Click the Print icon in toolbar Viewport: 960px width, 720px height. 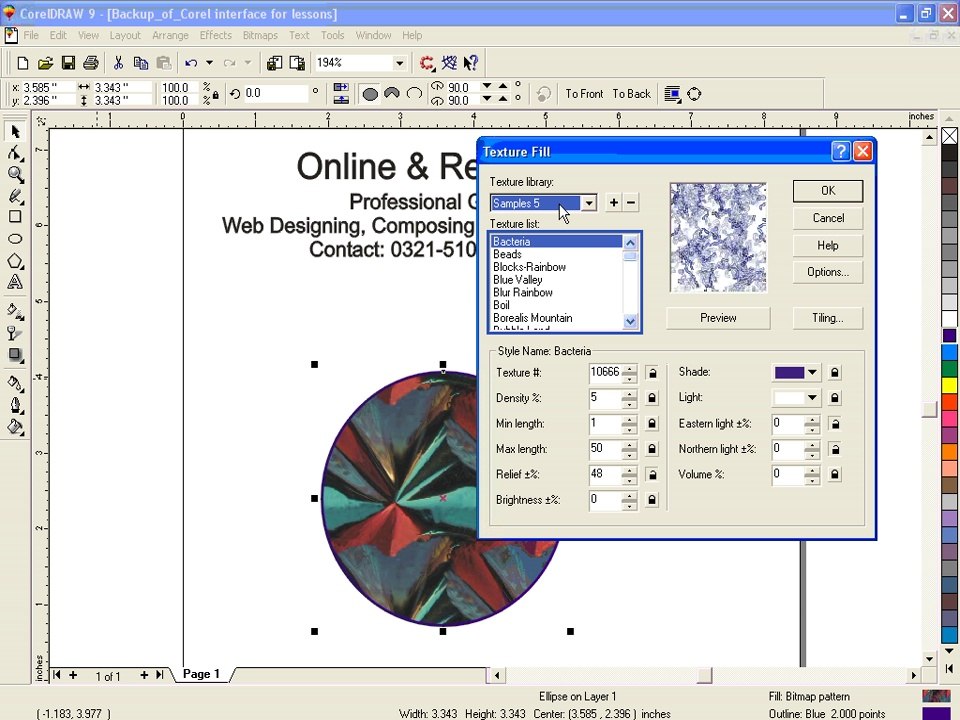pyautogui.click(x=91, y=63)
